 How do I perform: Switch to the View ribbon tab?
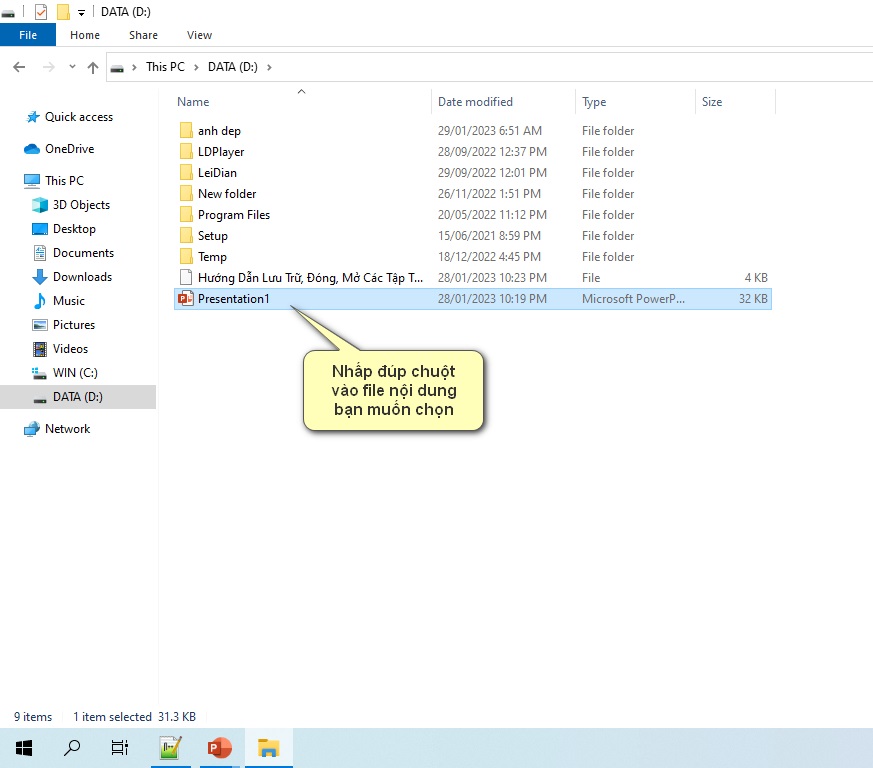199,35
